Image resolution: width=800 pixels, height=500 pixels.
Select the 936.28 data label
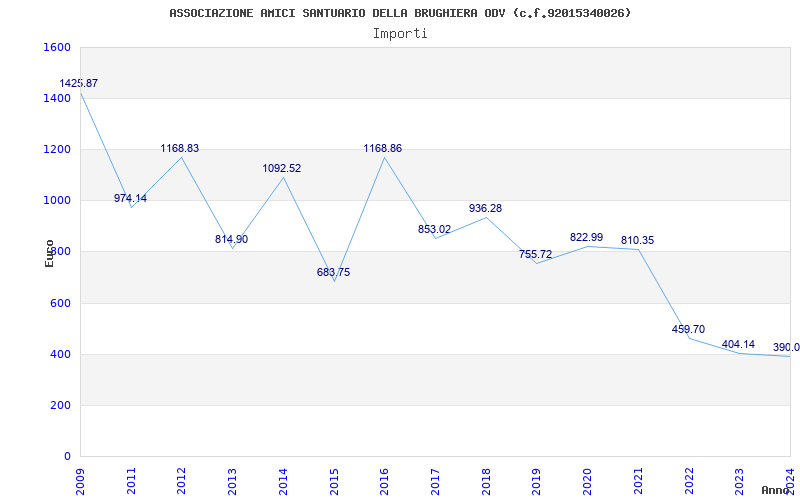(485, 208)
